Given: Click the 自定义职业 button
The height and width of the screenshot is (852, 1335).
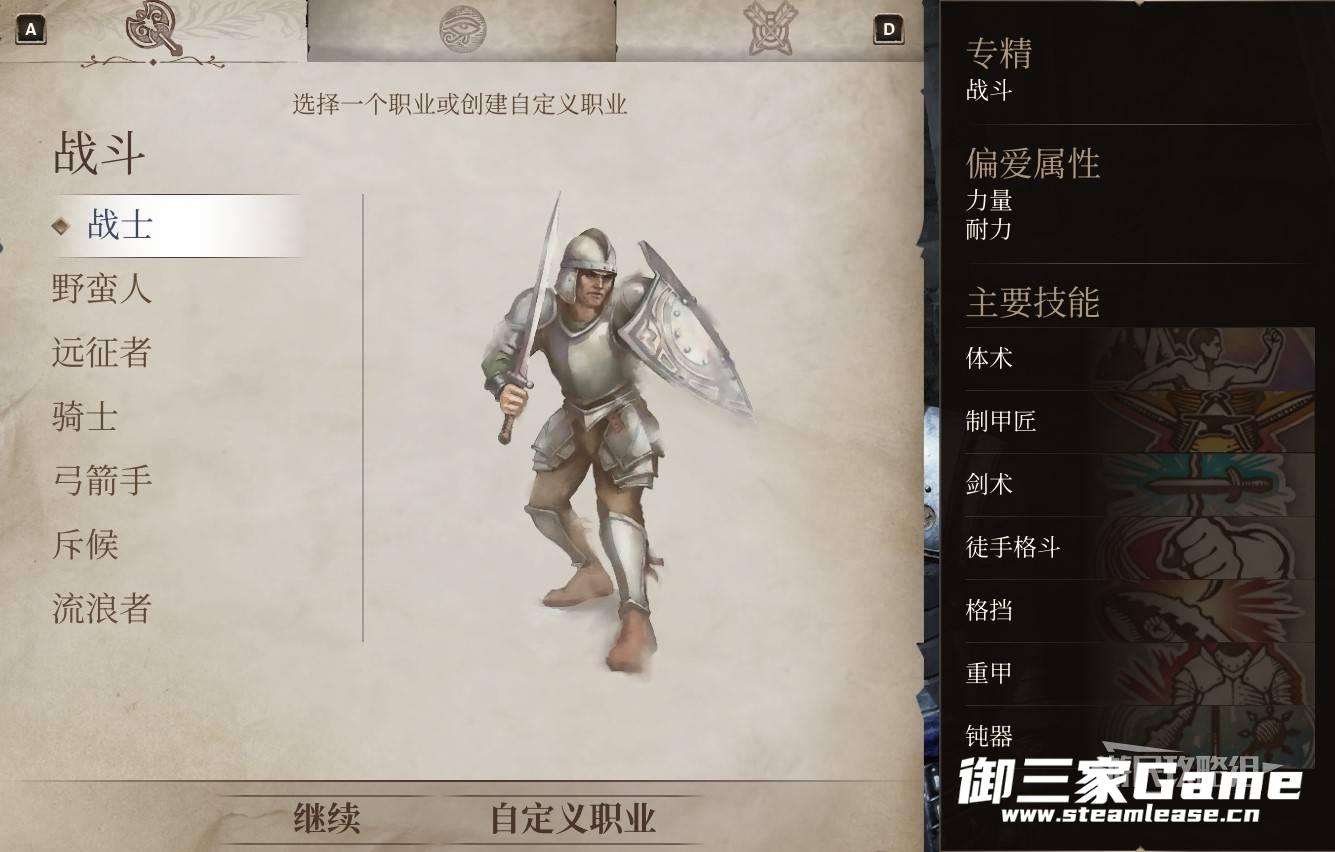Looking at the screenshot, I should (x=573, y=818).
